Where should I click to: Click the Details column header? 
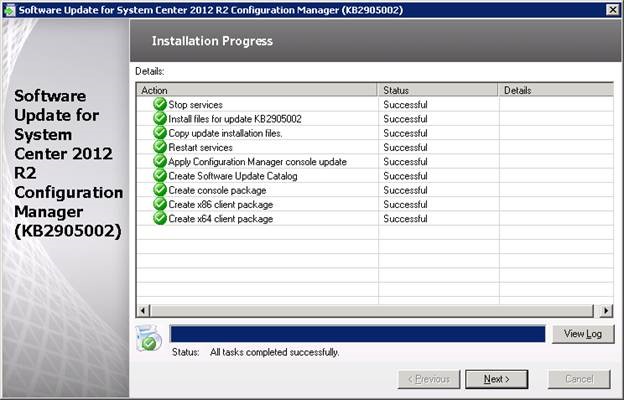click(556, 90)
